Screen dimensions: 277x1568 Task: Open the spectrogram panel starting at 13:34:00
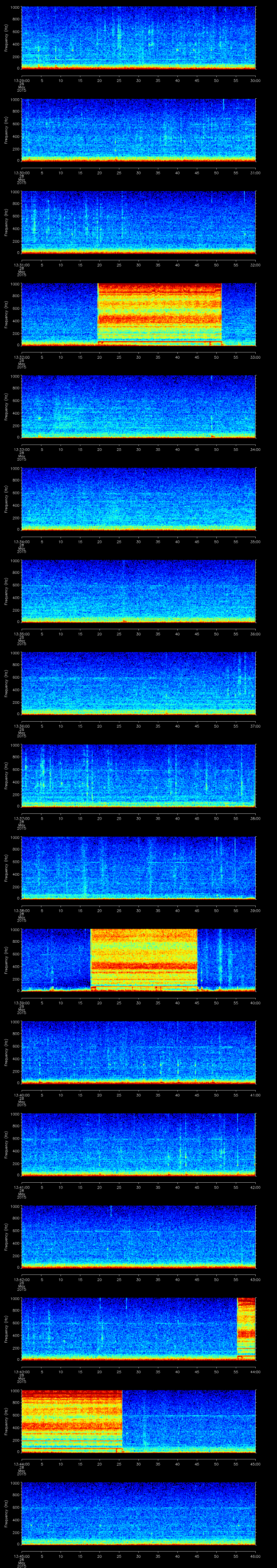138,499
